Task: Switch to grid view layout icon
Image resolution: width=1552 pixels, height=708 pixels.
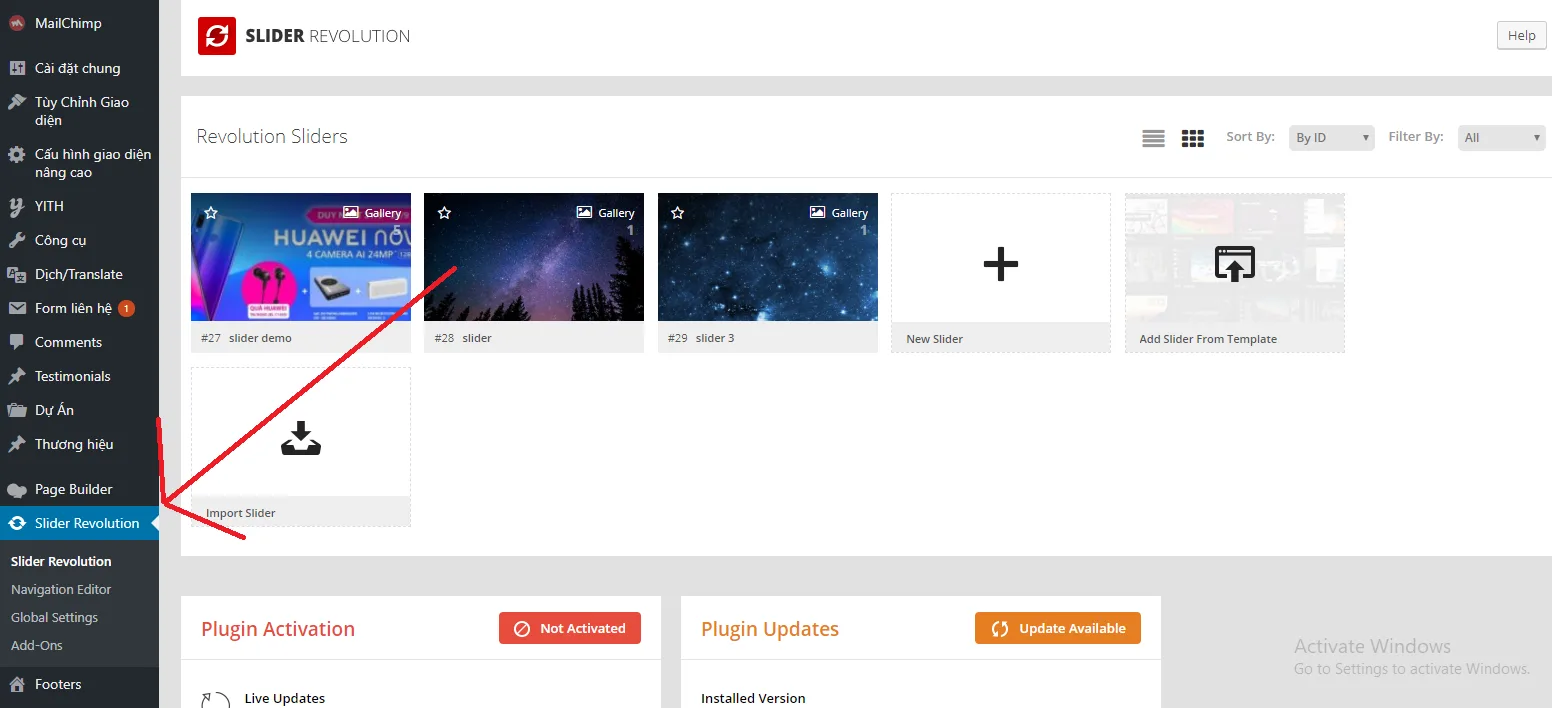Action: 1192,138
